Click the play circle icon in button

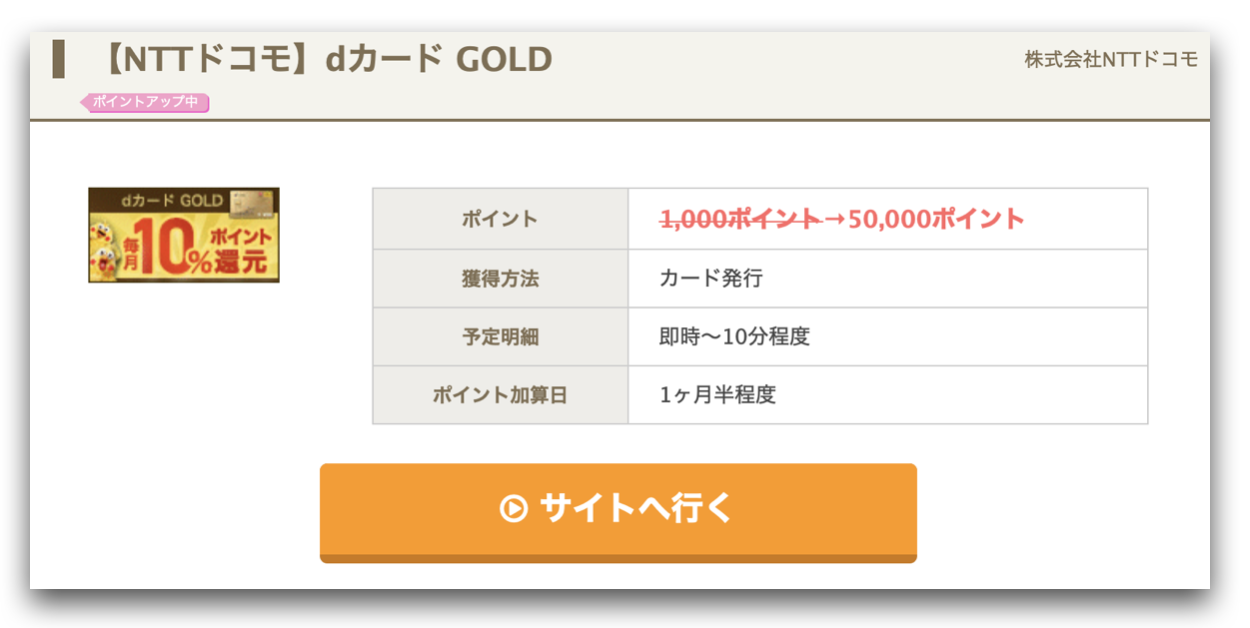513,509
